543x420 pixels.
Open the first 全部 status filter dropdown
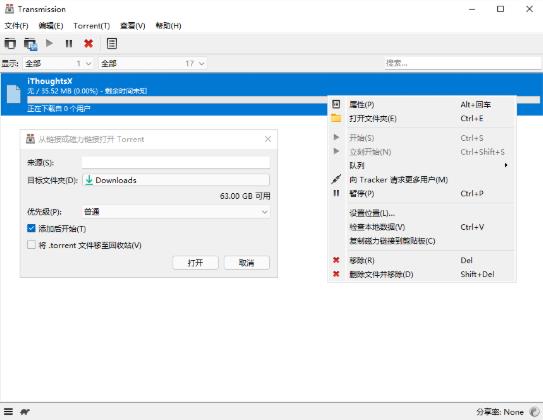tap(58, 63)
